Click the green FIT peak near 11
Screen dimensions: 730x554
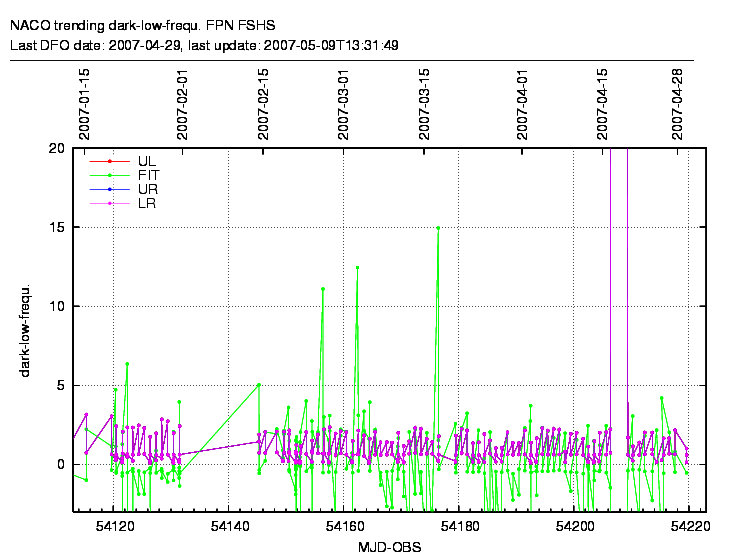point(322,289)
